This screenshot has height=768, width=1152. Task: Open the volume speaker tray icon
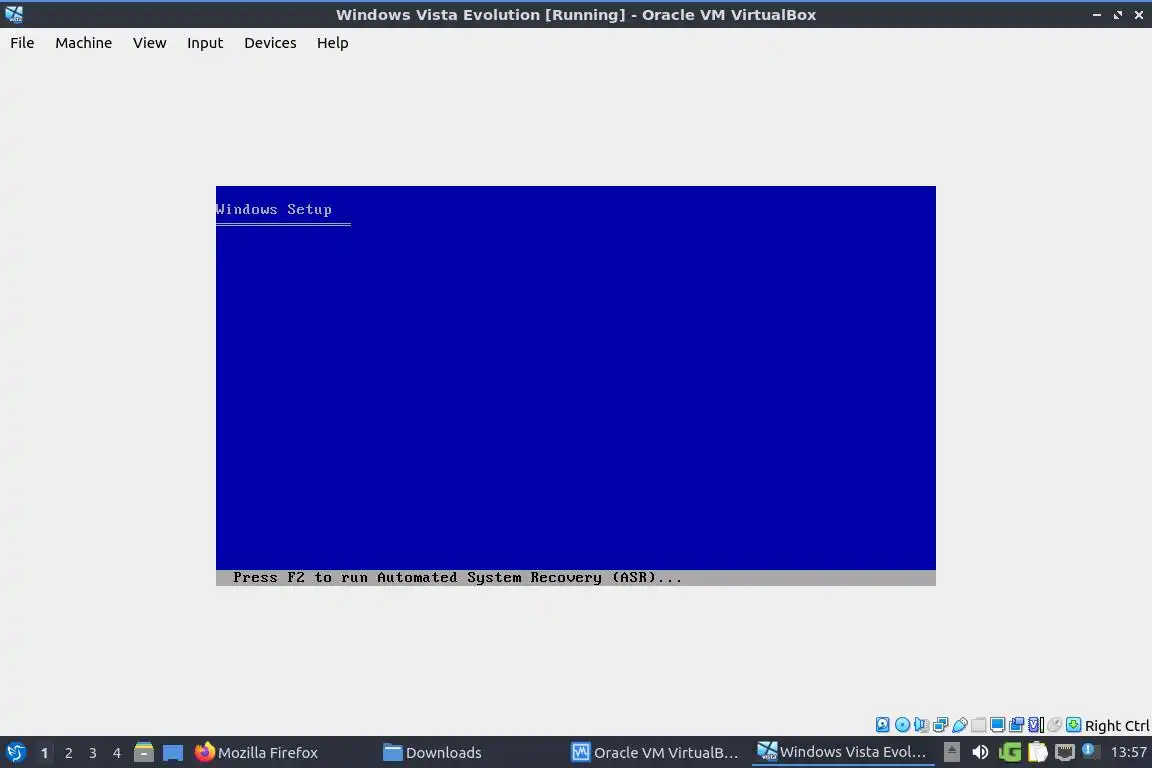[980, 752]
